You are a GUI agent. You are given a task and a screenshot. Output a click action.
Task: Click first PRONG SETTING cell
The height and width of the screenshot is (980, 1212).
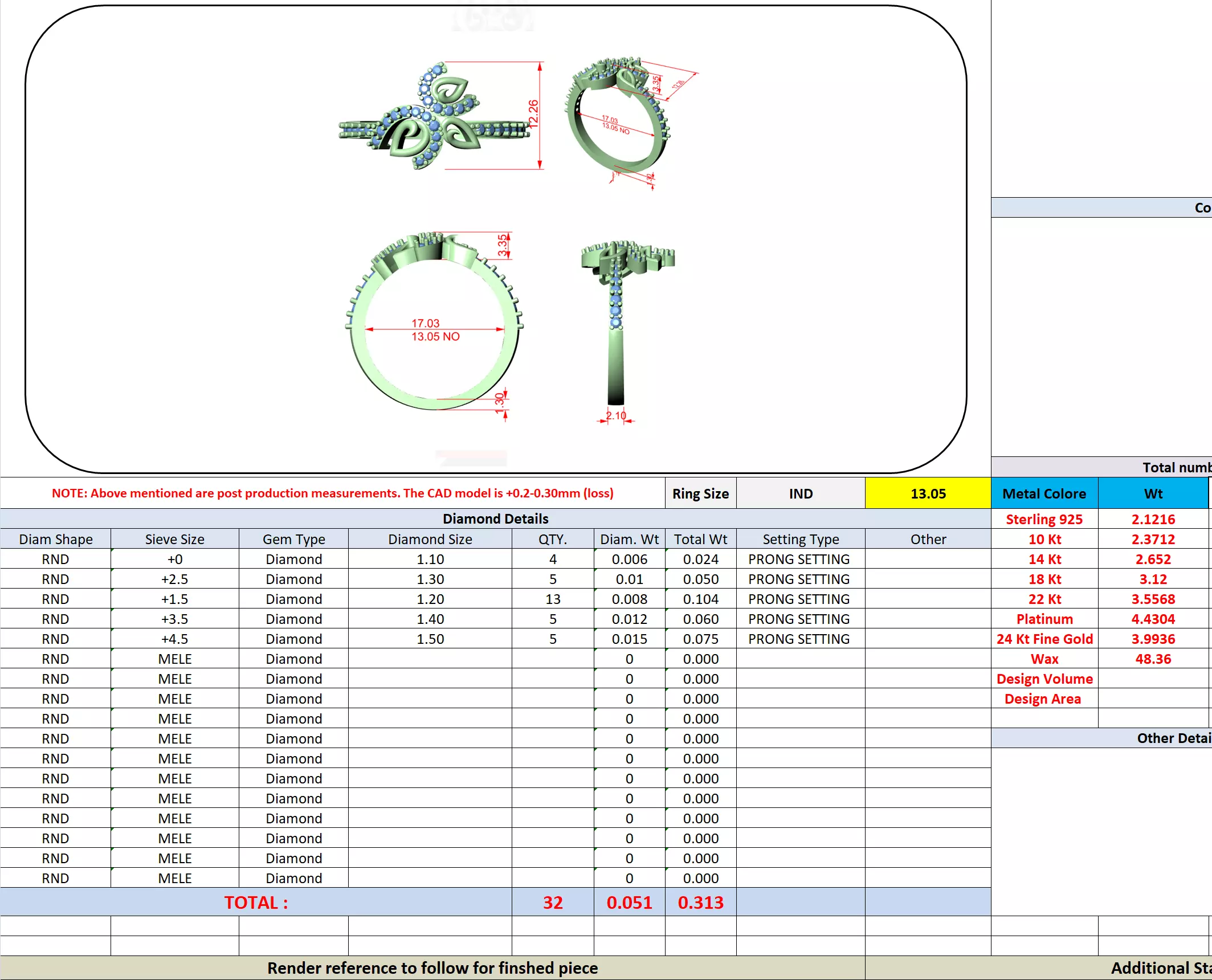point(799,559)
